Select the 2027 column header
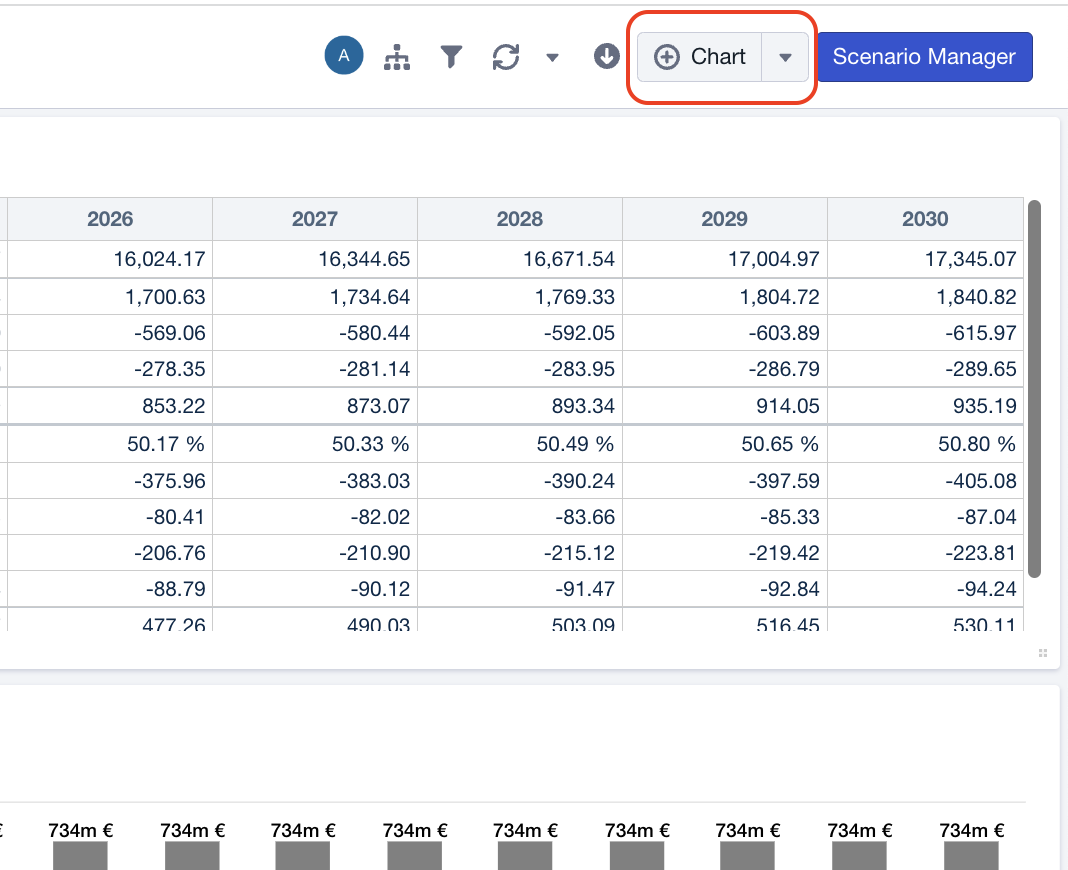Viewport: 1068px width, 870px height. (315, 219)
